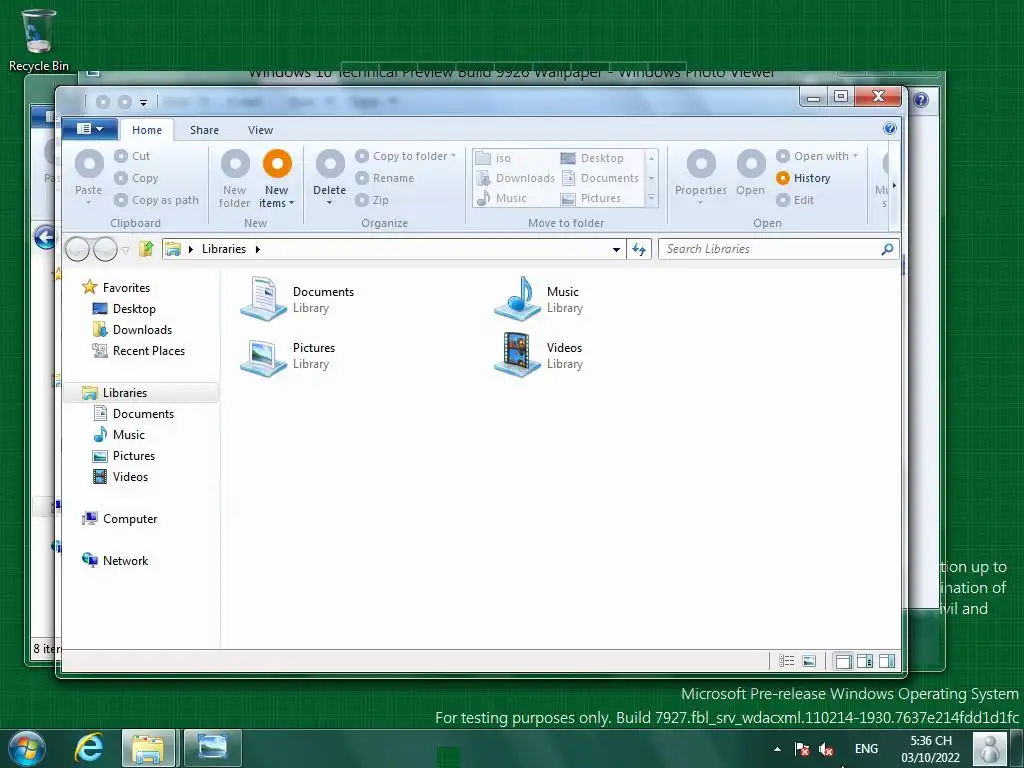Select Music in navigation pane tree
Viewport: 1024px width, 768px height.
click(x=119, y=434)
